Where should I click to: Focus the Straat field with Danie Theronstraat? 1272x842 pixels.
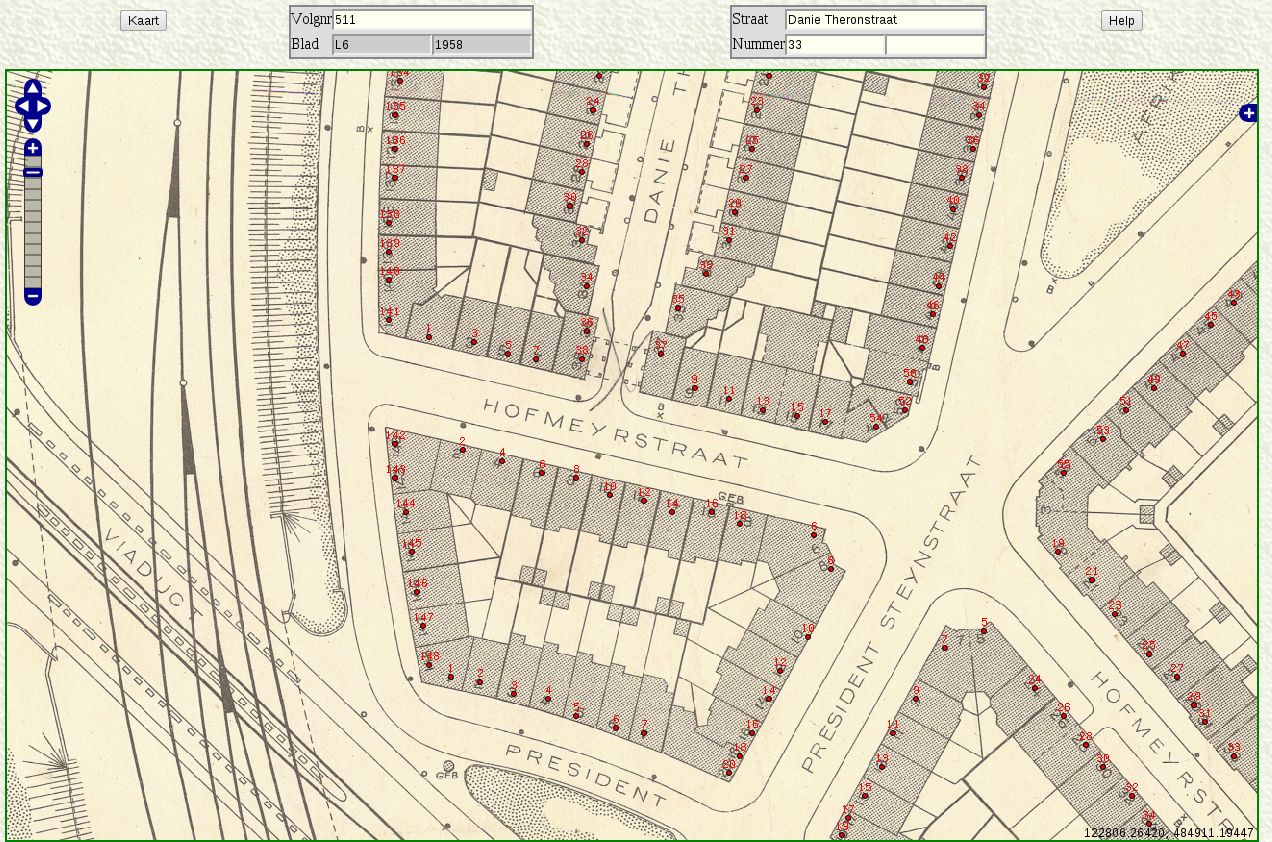pyautogui.click(x=885, y=20)
